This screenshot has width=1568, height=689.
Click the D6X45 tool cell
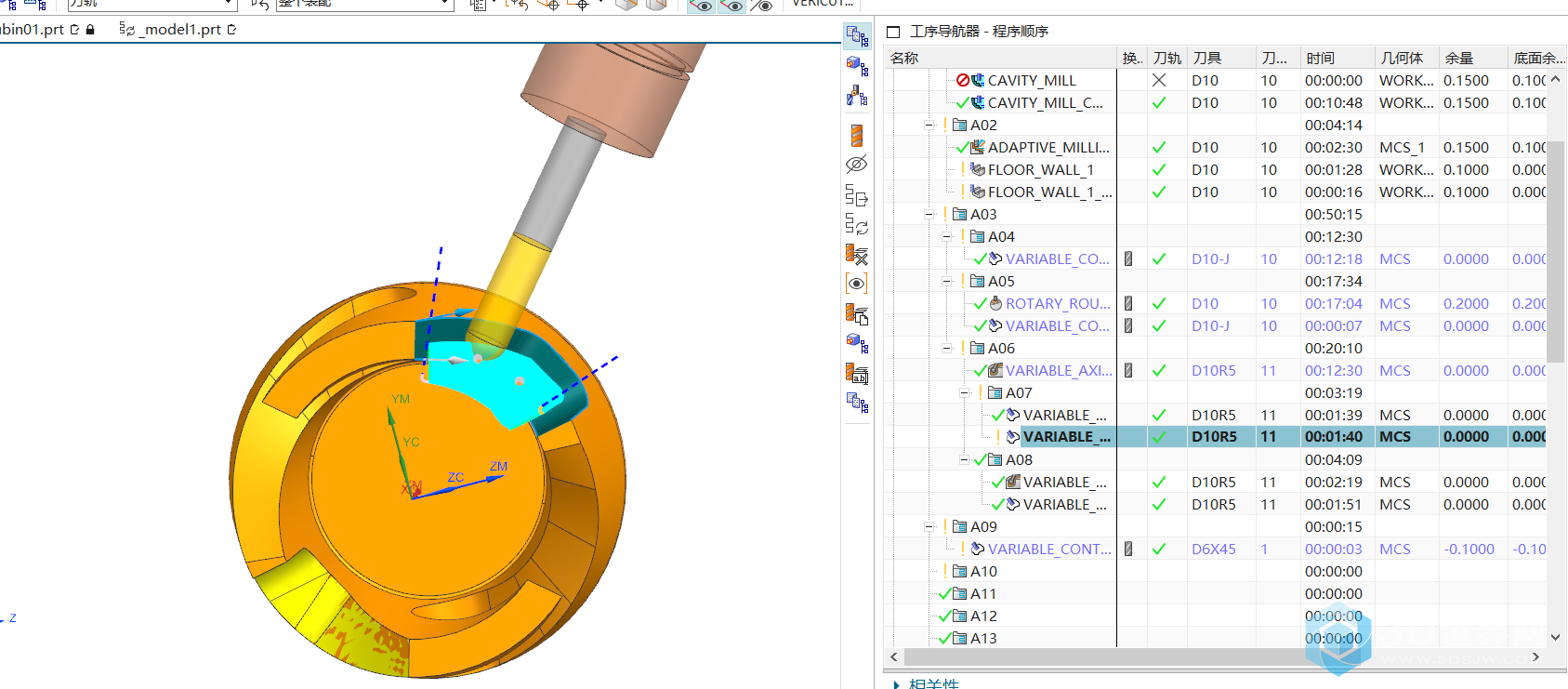tap(1214, 549)
